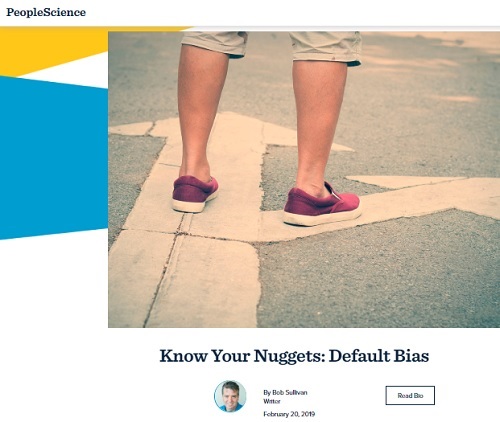Click the empty white header bar area

[293, 13]
